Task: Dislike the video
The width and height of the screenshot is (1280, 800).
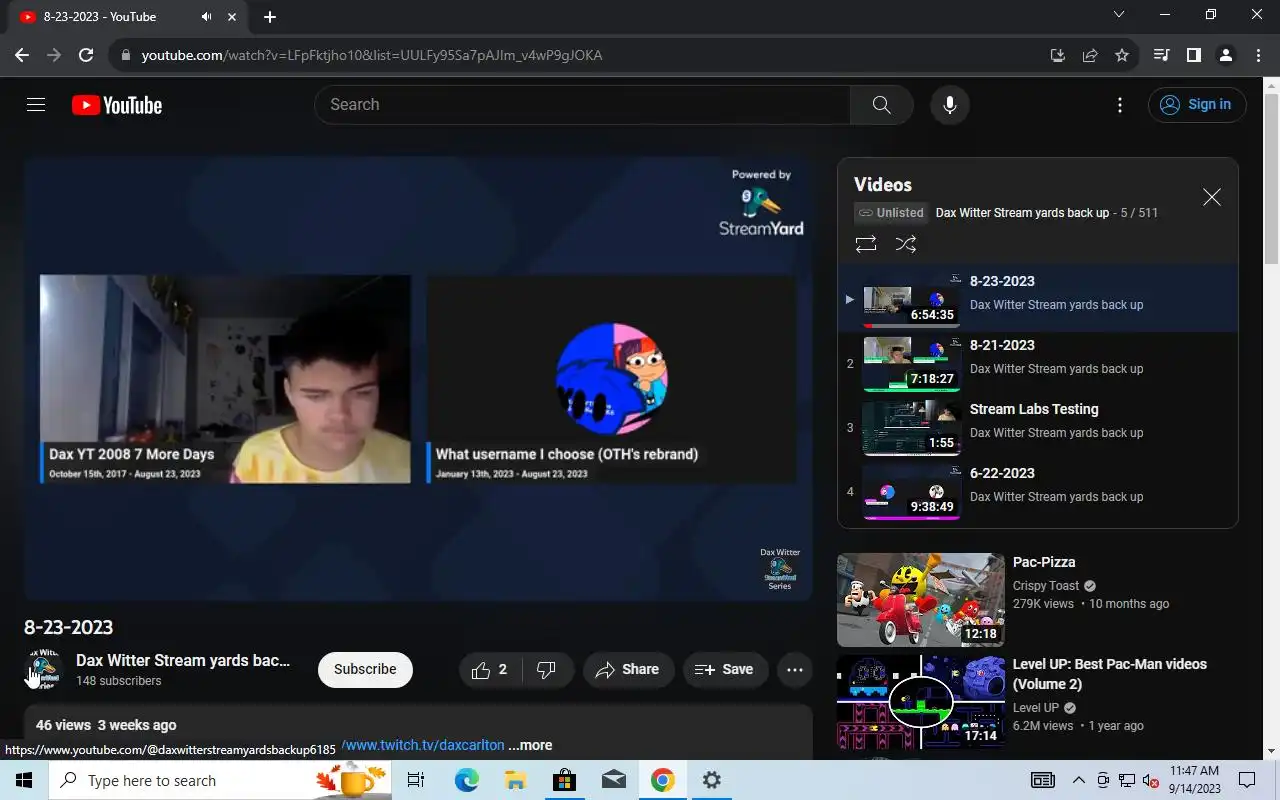Action: 546,670
